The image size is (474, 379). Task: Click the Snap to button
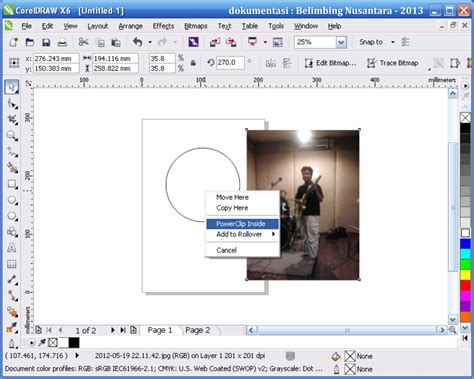coord(371,42)
